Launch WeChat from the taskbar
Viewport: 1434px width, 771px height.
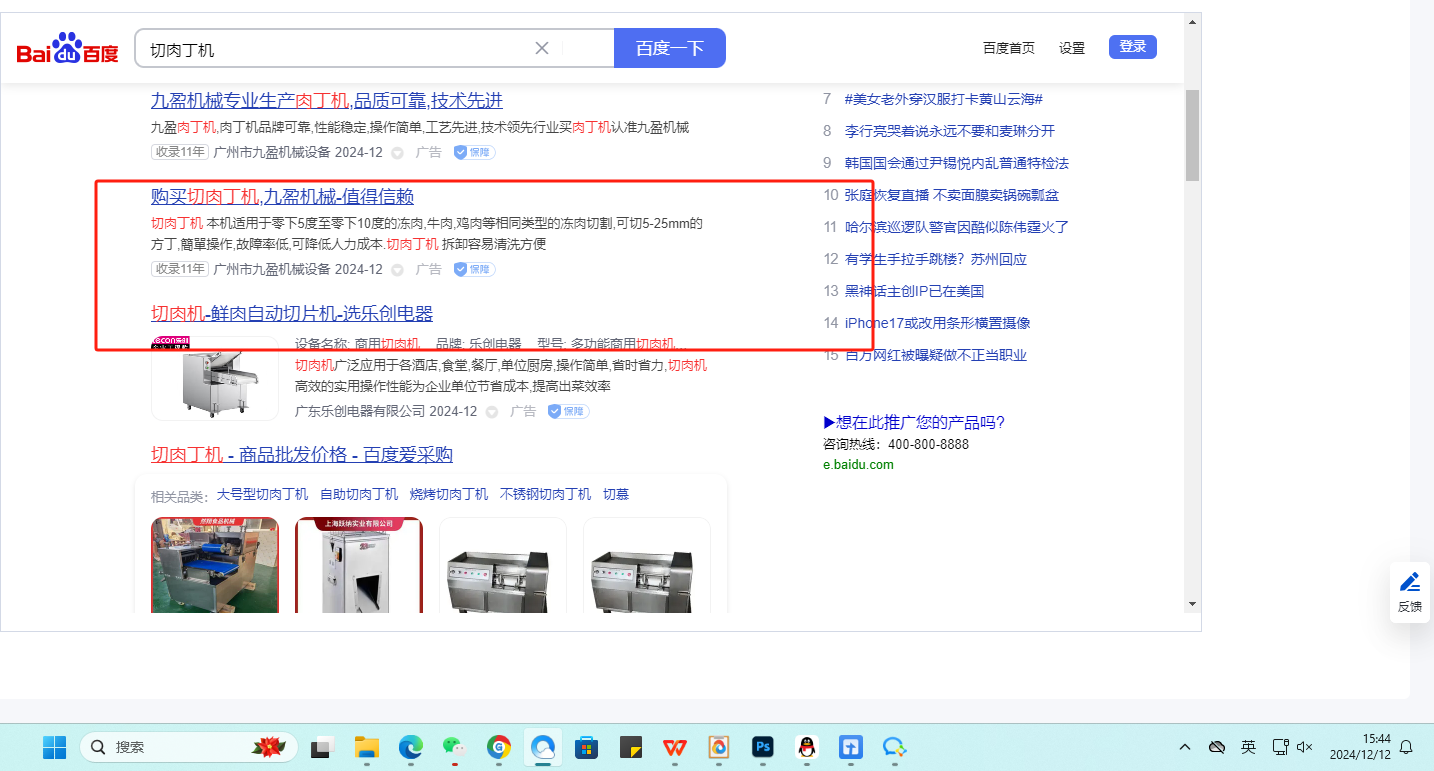(x=455, y=747)
